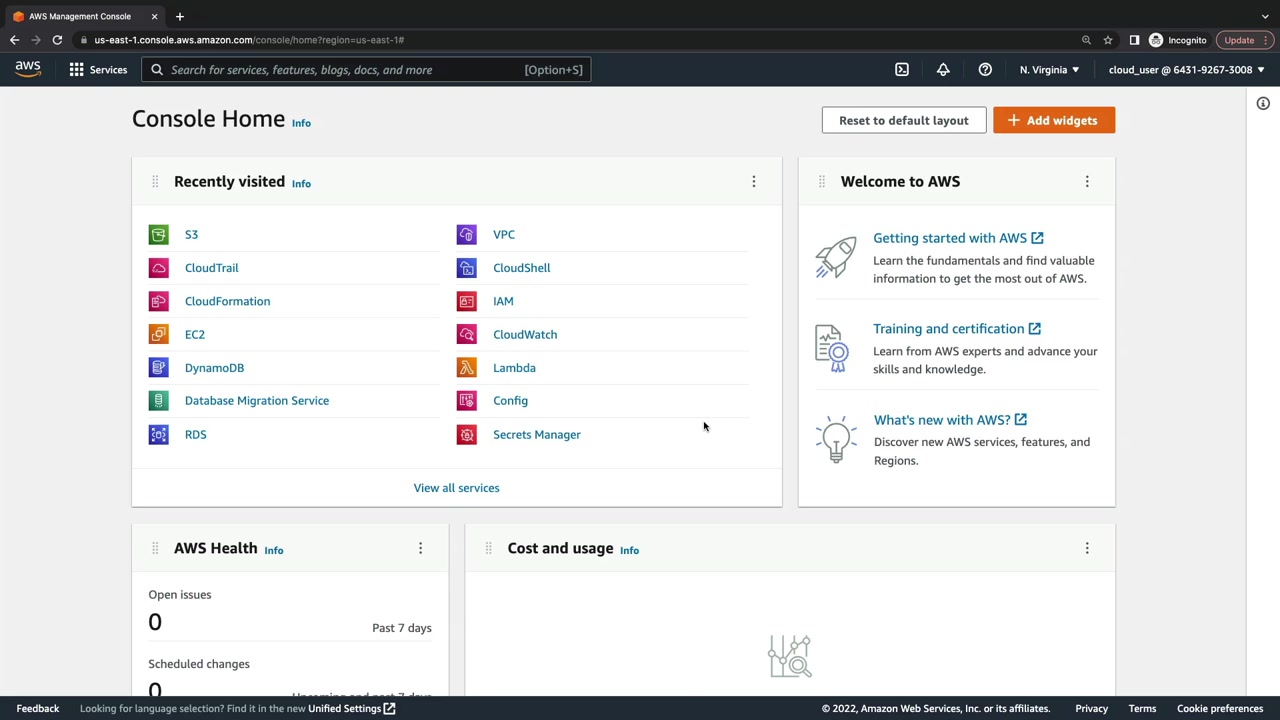Launch the CloudShell service icon
Image resolution: width=1280 pixels, height=720 pixels.
coord(466,268)
